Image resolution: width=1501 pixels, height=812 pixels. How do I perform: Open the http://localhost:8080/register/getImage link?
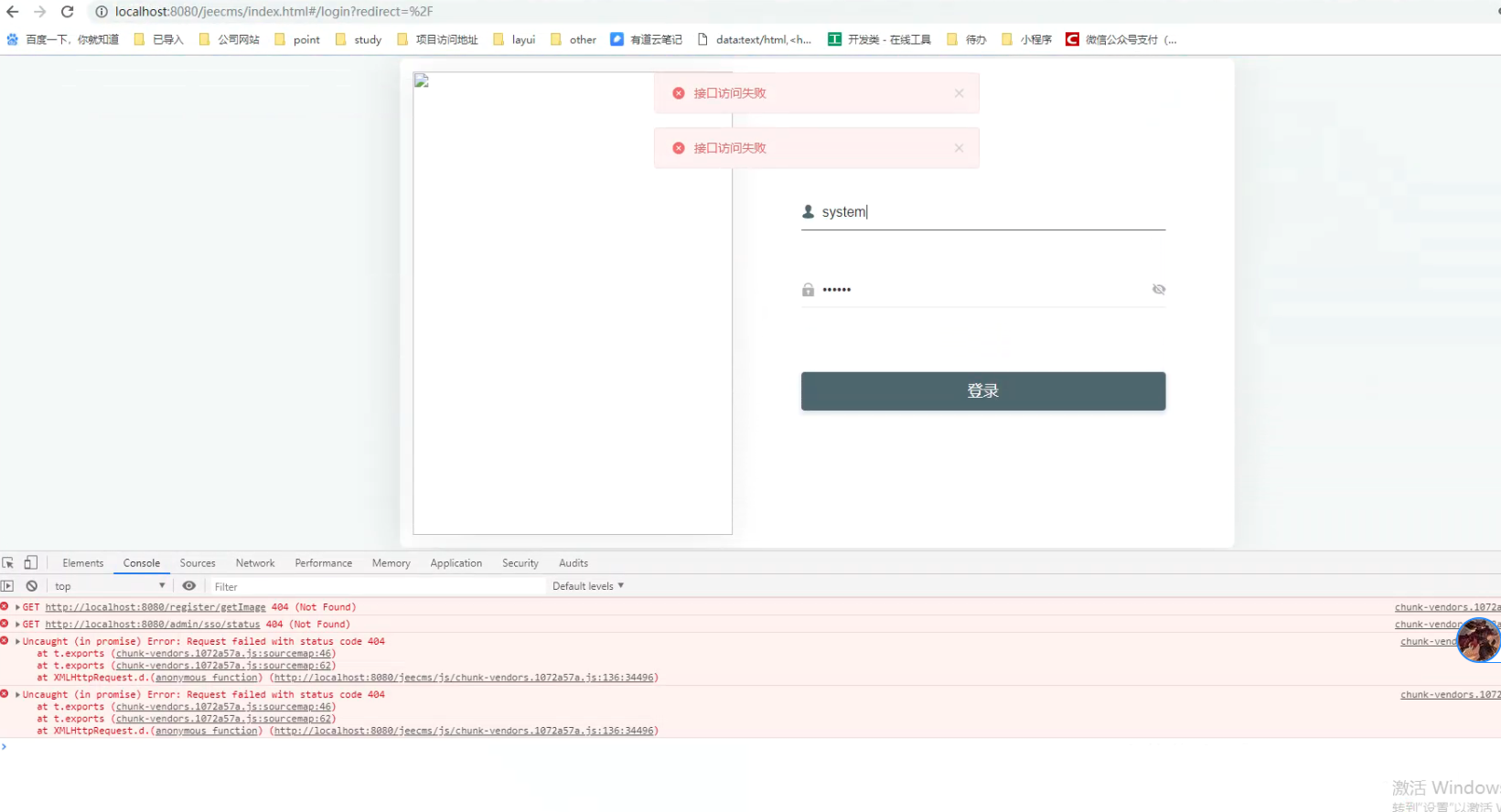tap(155, 607)
